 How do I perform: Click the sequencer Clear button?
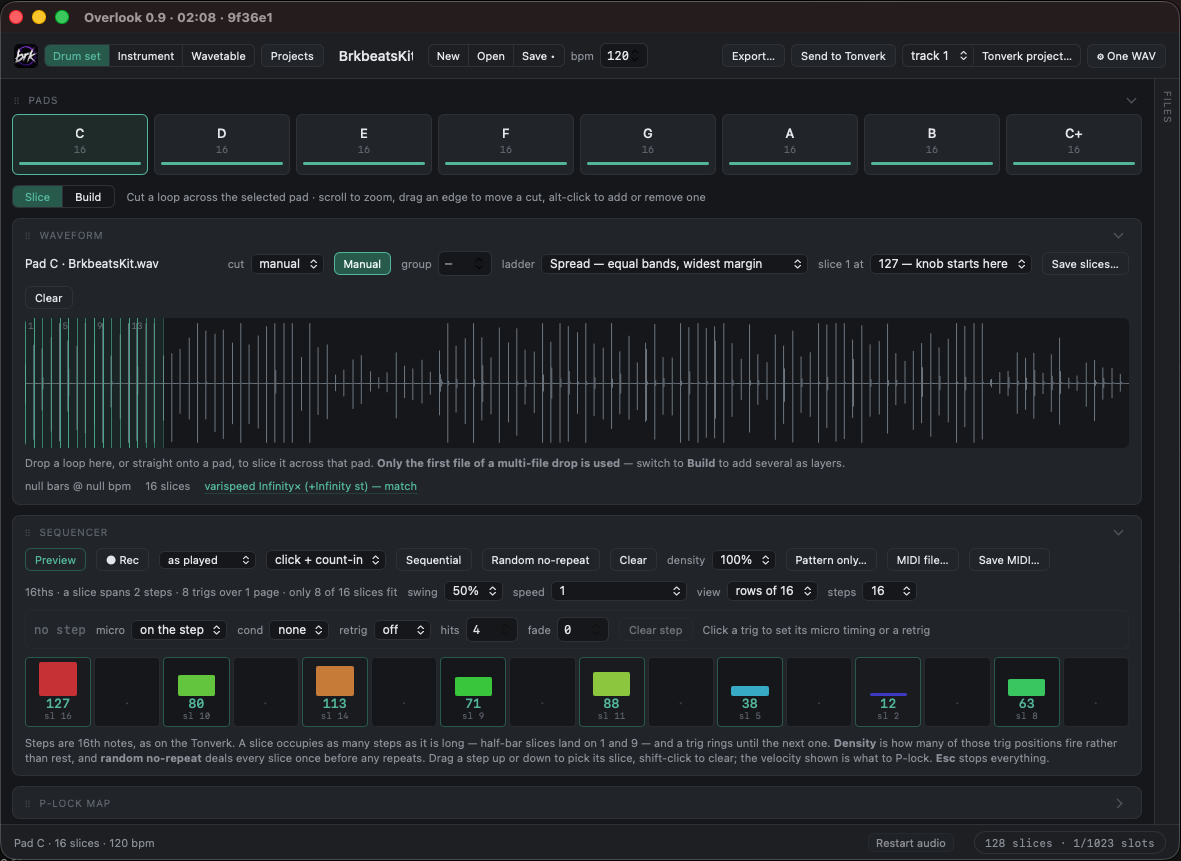click(x=633, y=560)
